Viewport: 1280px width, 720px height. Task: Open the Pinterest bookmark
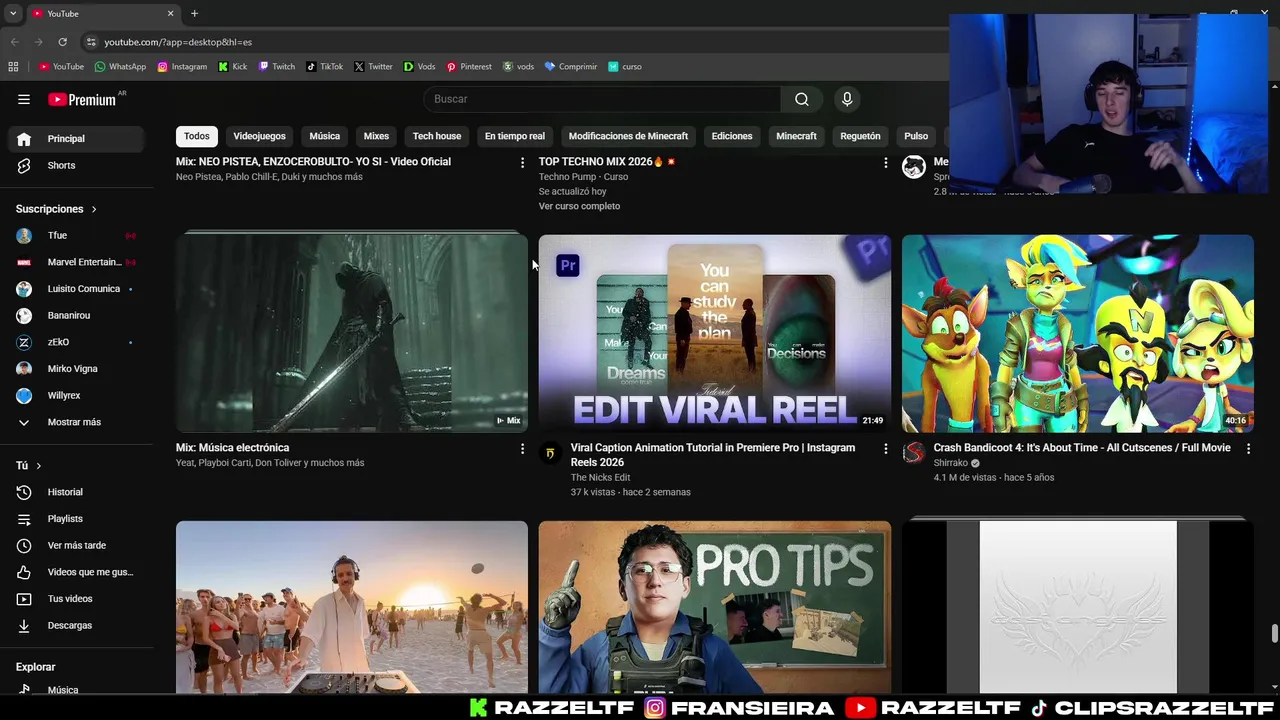coord(469,67)
